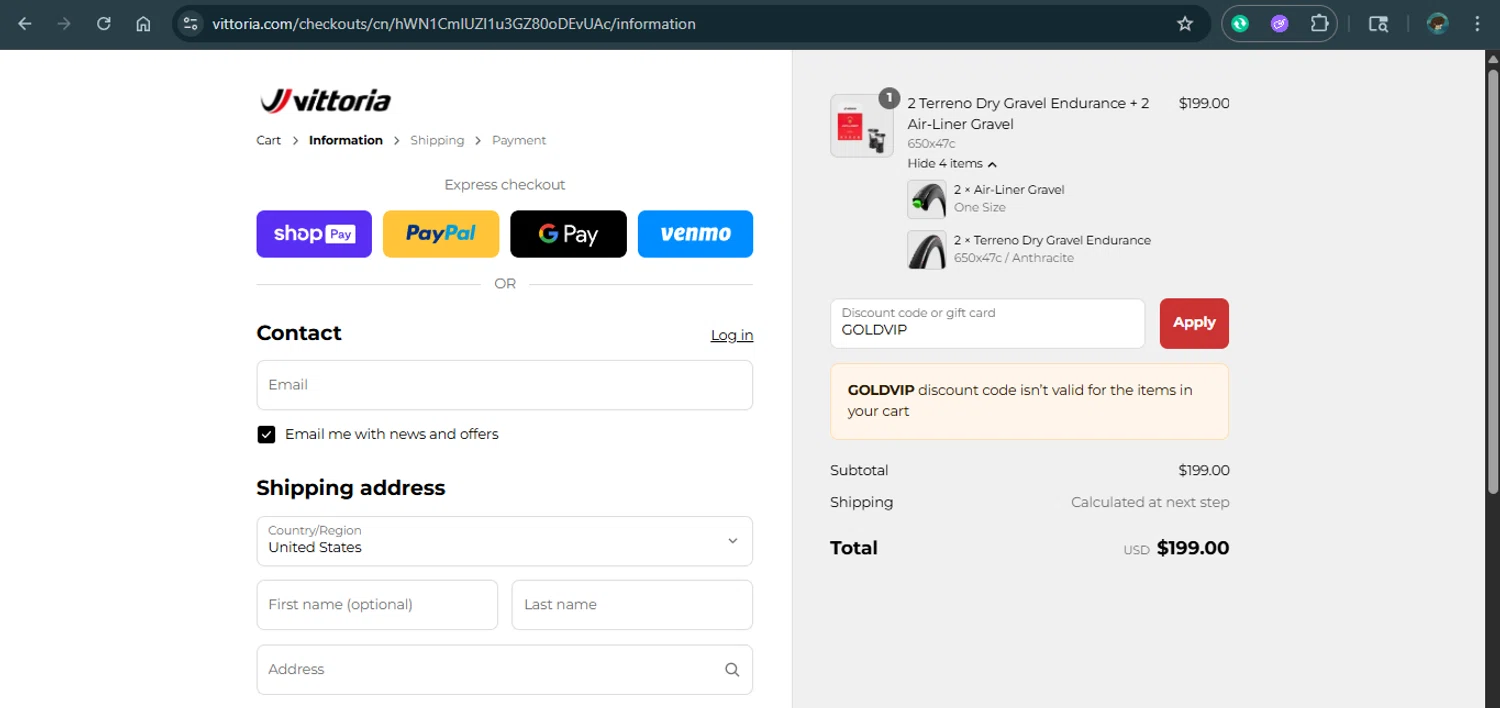Click the item quantity badge '1'
Viewport: 1500px width, 708px height.
click(x=889, y=97)
